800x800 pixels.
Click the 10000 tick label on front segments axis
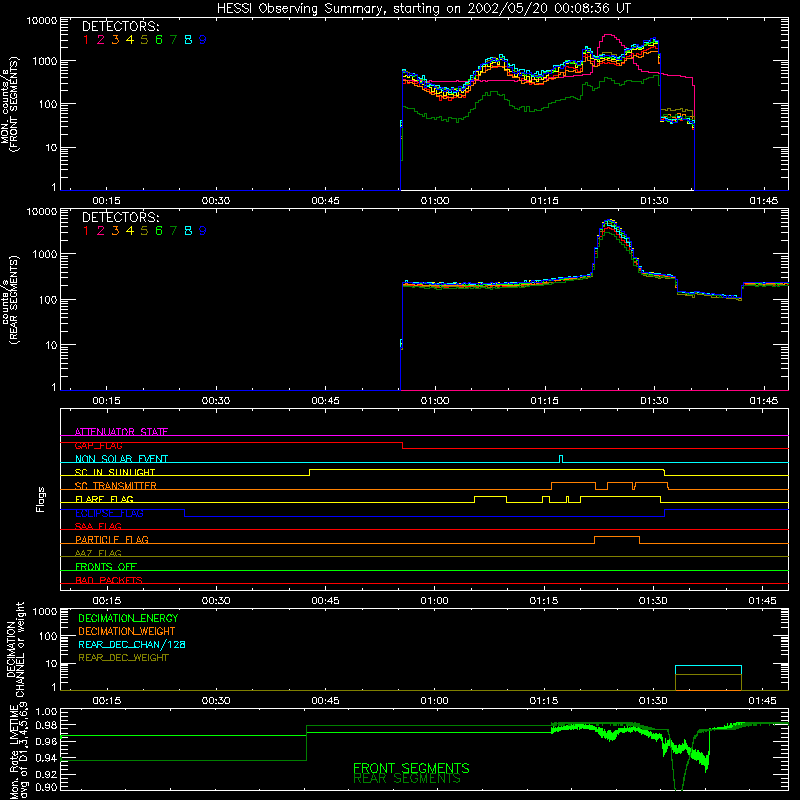click(x=42, y=21)
